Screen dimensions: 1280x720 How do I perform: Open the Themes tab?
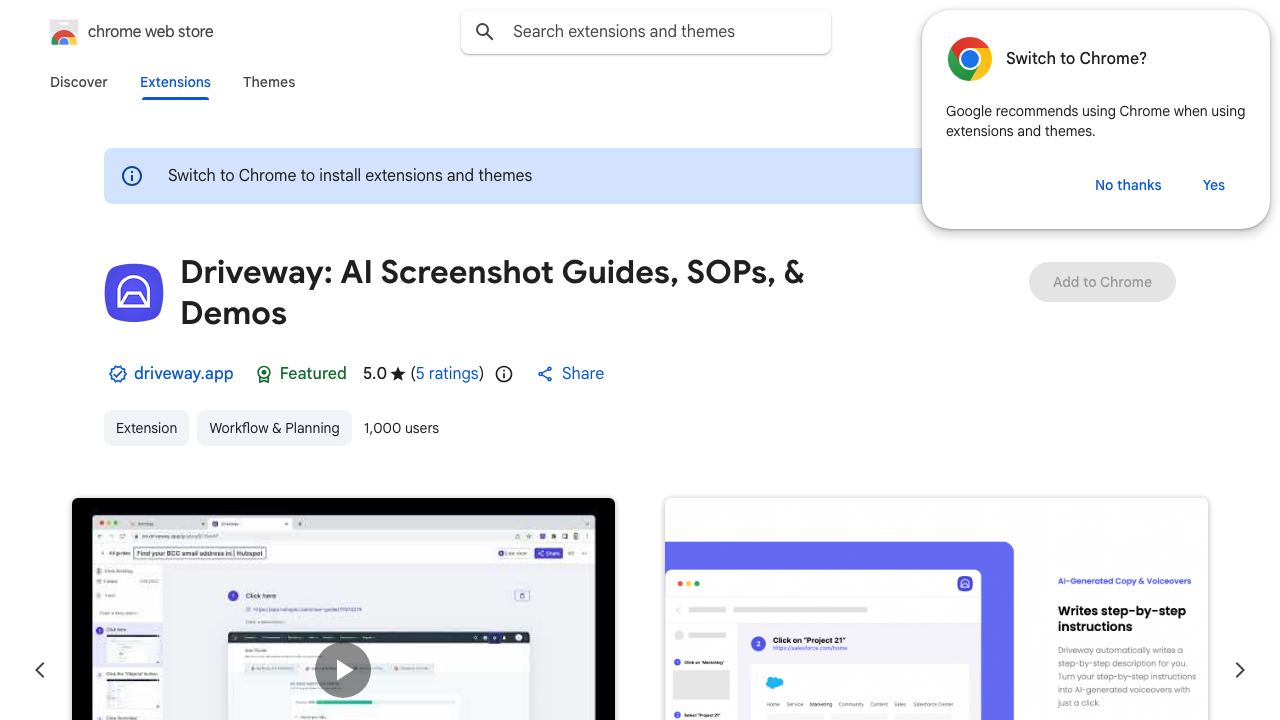point(269,82)
